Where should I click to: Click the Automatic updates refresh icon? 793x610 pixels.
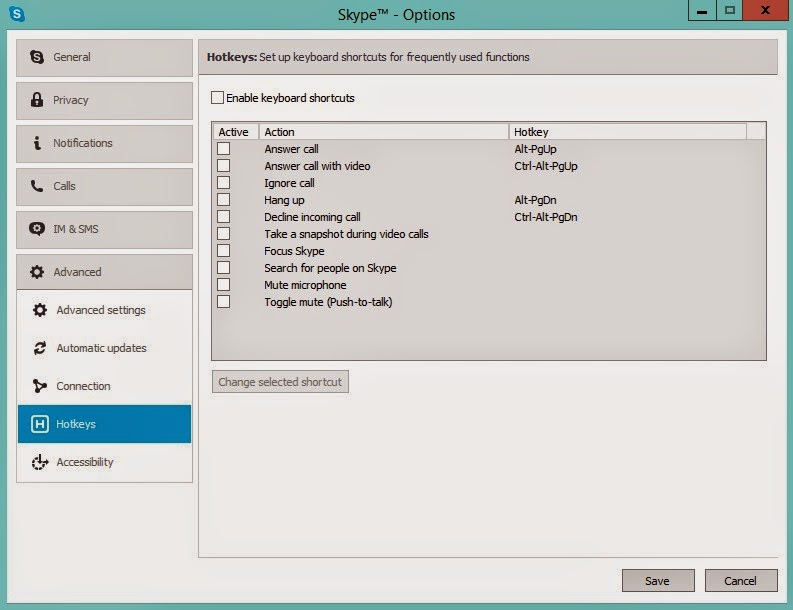tap(39, 348)
